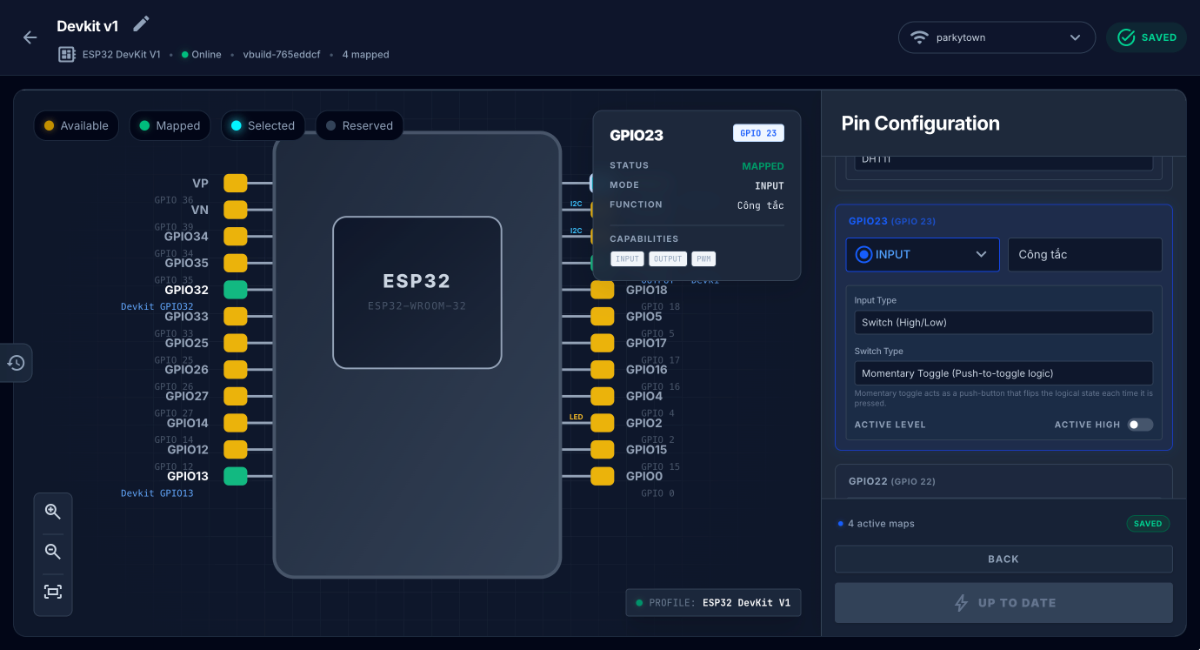The height and width of the screenshot is (650, 1200).
Task: Click the GPIO 23 badge in tooltip
Action: 757,133
